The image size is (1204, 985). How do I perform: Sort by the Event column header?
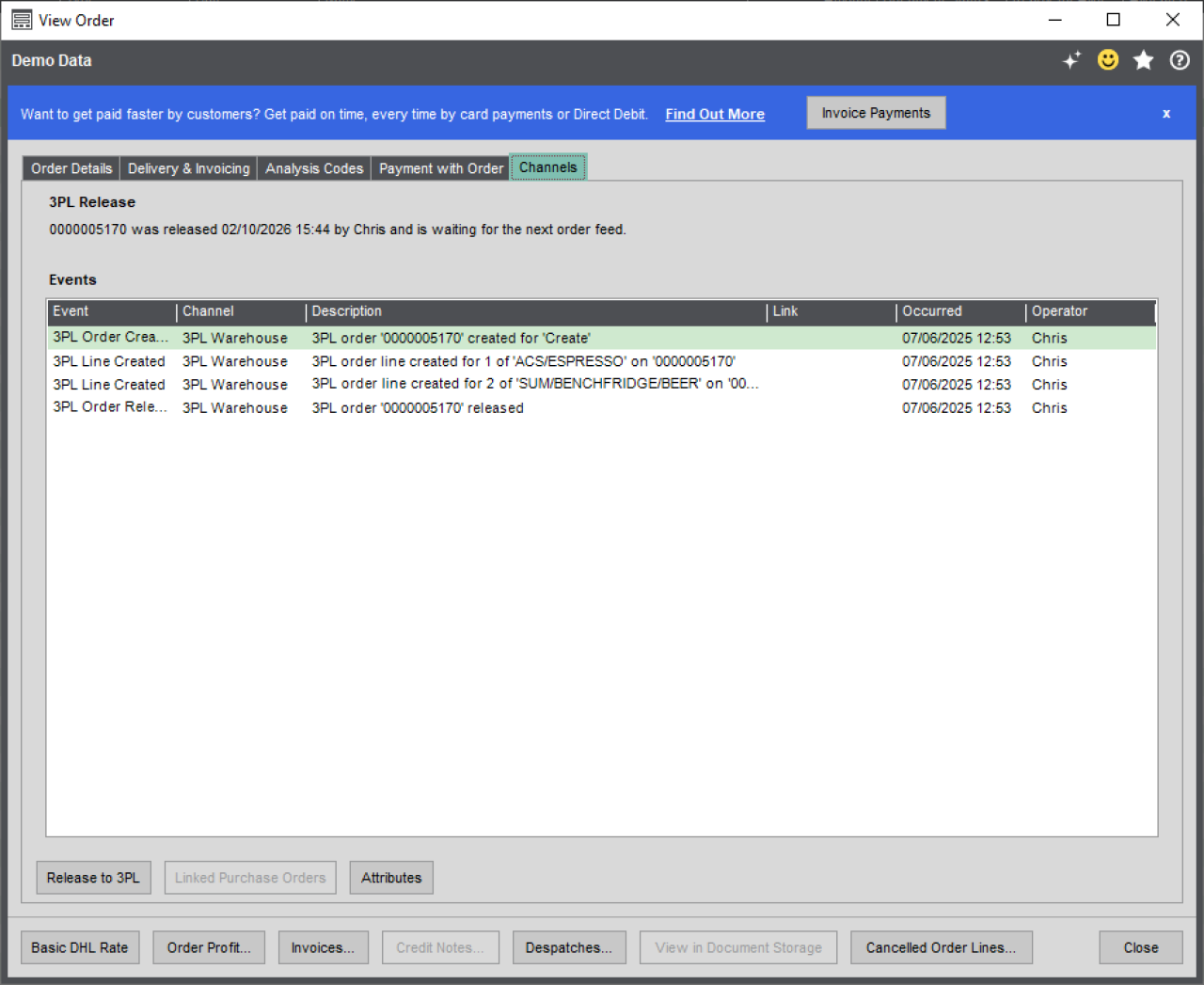(111, 311)
